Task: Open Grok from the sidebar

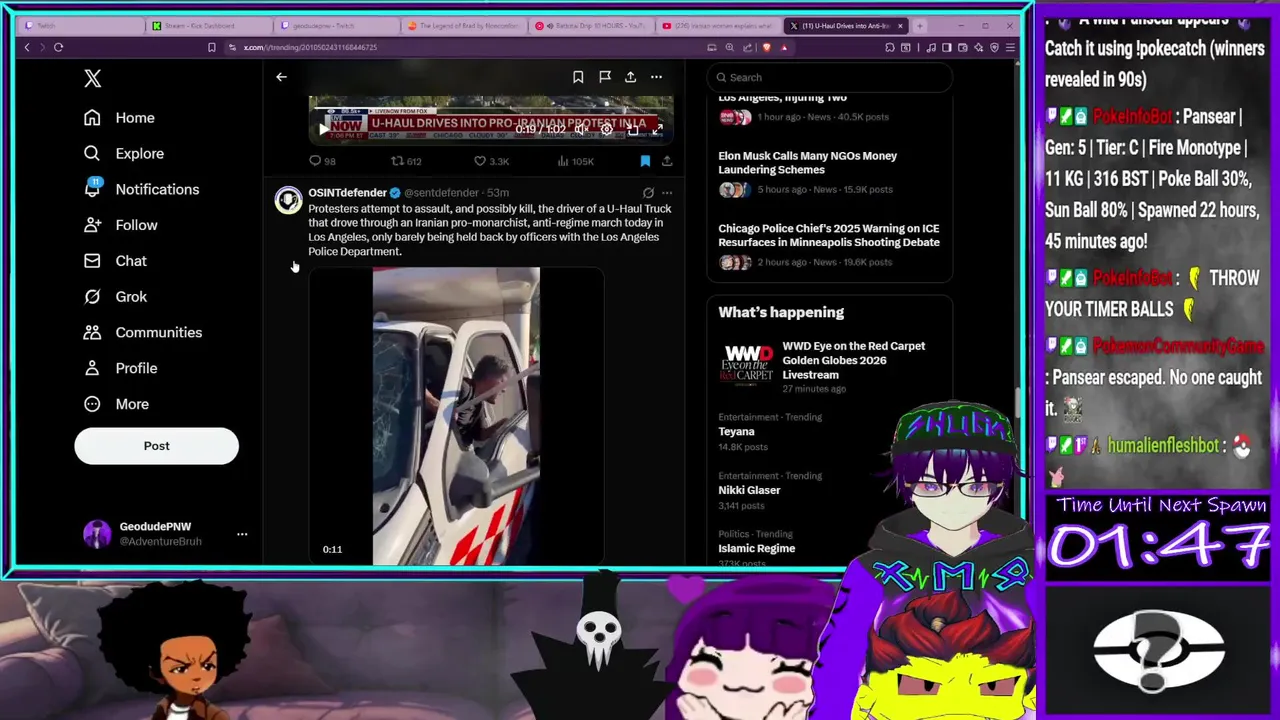Action: (x=115, y=297)
